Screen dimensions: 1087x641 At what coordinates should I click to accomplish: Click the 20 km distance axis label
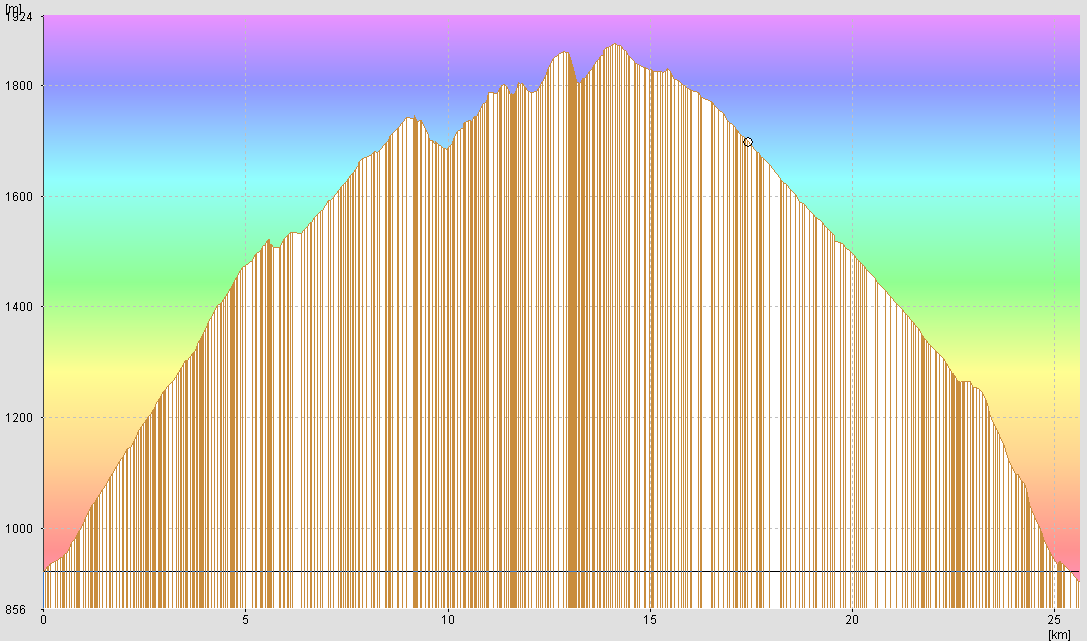click(x=852, y=620)
